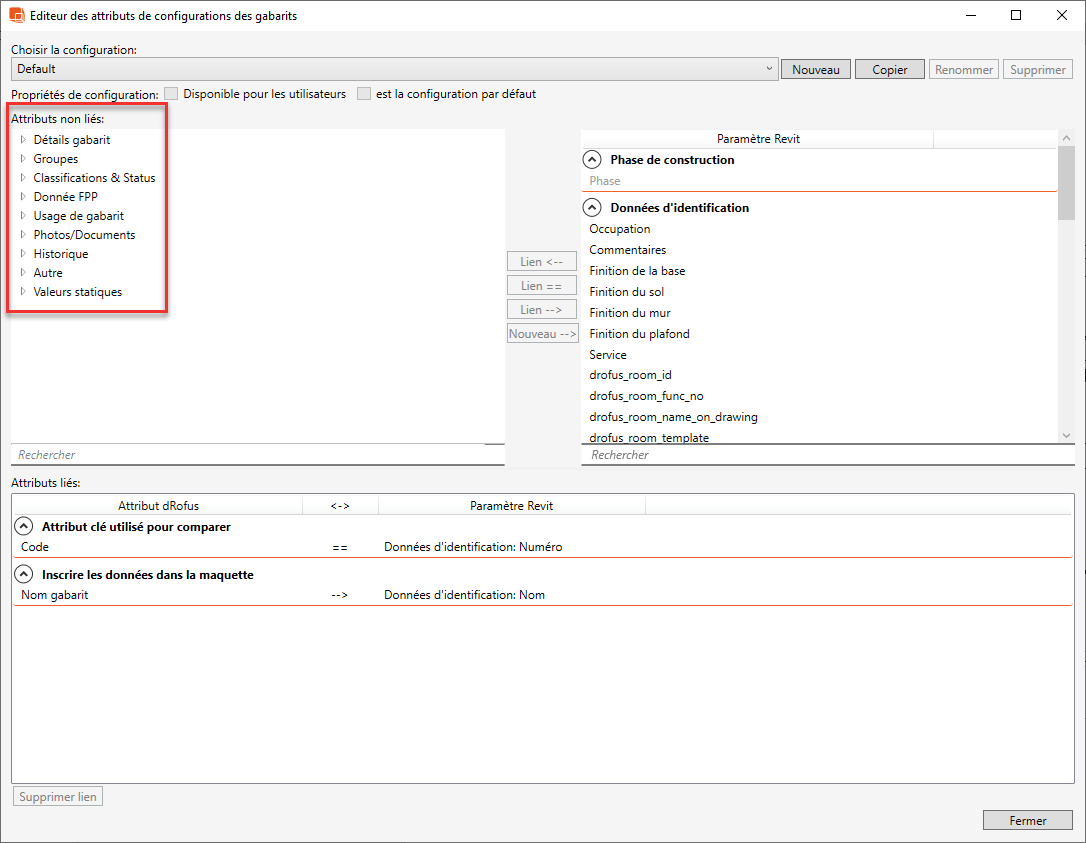Click the unlinked attributes Rechercher field
The height and width of the screenshot is (843, 1086).
257,455
